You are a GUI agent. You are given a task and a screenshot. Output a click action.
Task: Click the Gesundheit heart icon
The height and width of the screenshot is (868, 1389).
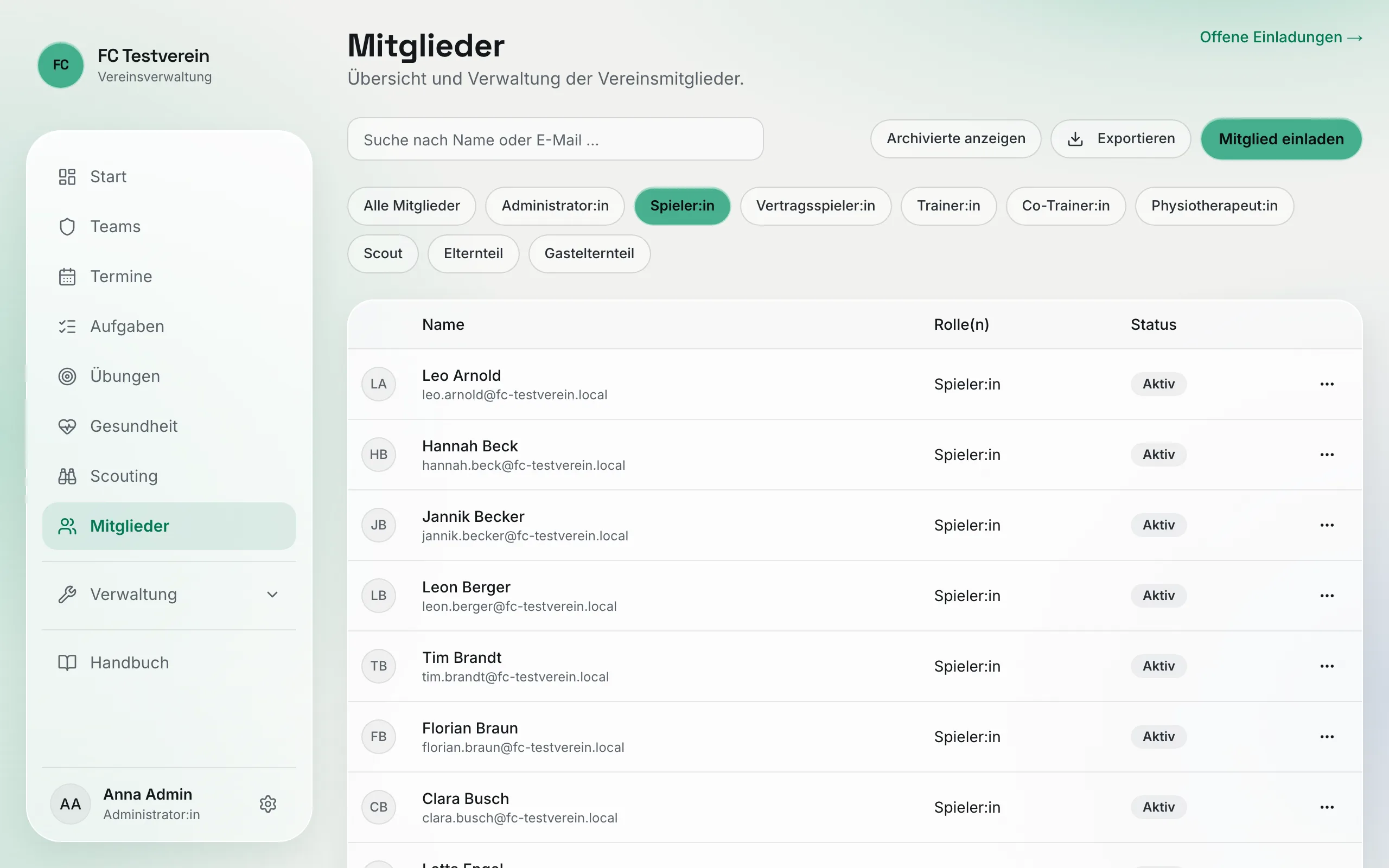67,426
